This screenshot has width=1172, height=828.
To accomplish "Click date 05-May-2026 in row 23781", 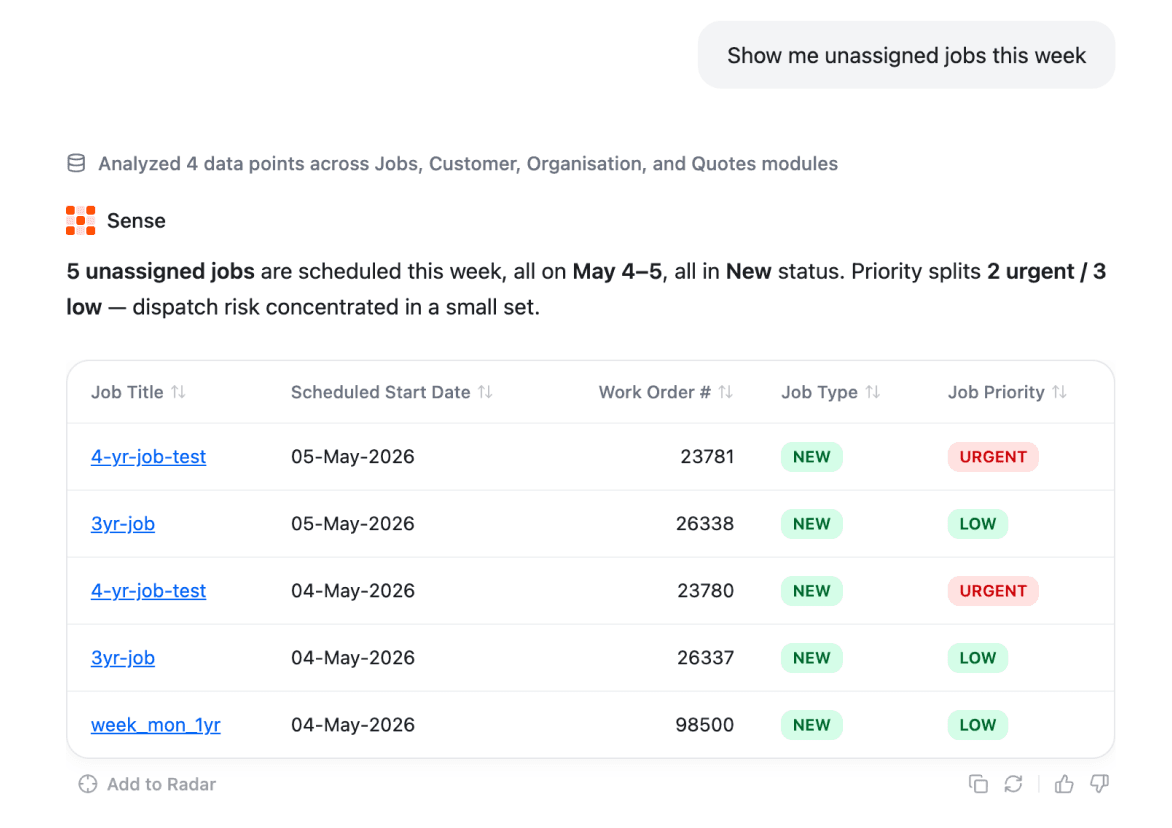I will [353, 457].
